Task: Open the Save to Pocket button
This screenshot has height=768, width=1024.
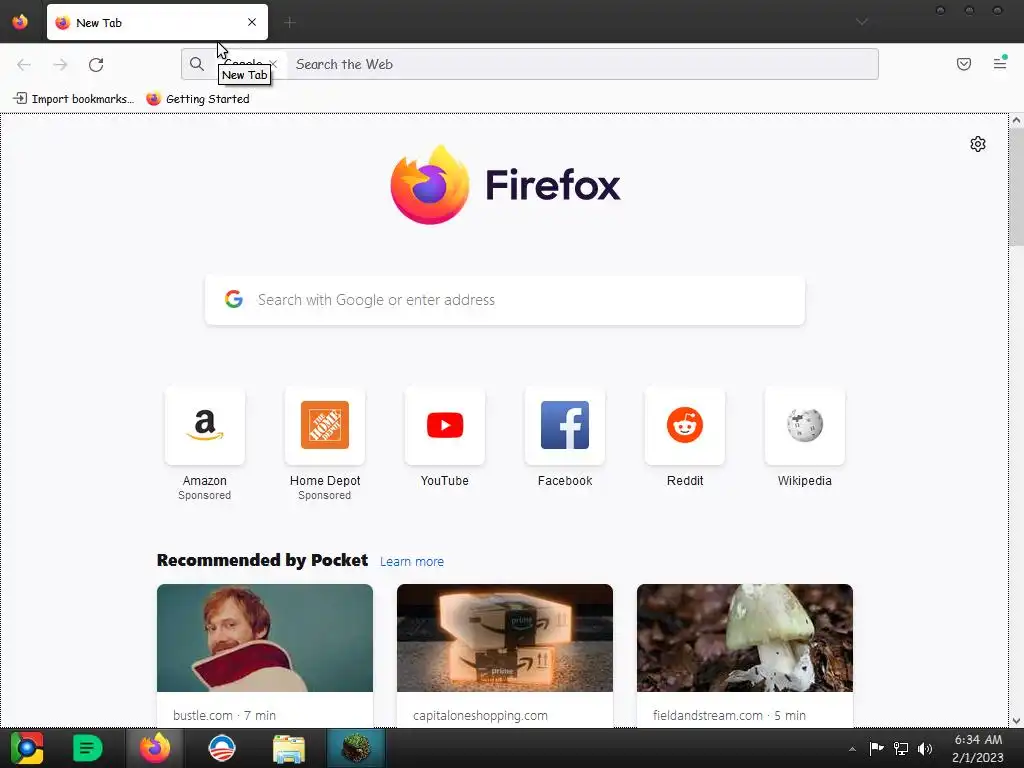Action: click(964, 64)
